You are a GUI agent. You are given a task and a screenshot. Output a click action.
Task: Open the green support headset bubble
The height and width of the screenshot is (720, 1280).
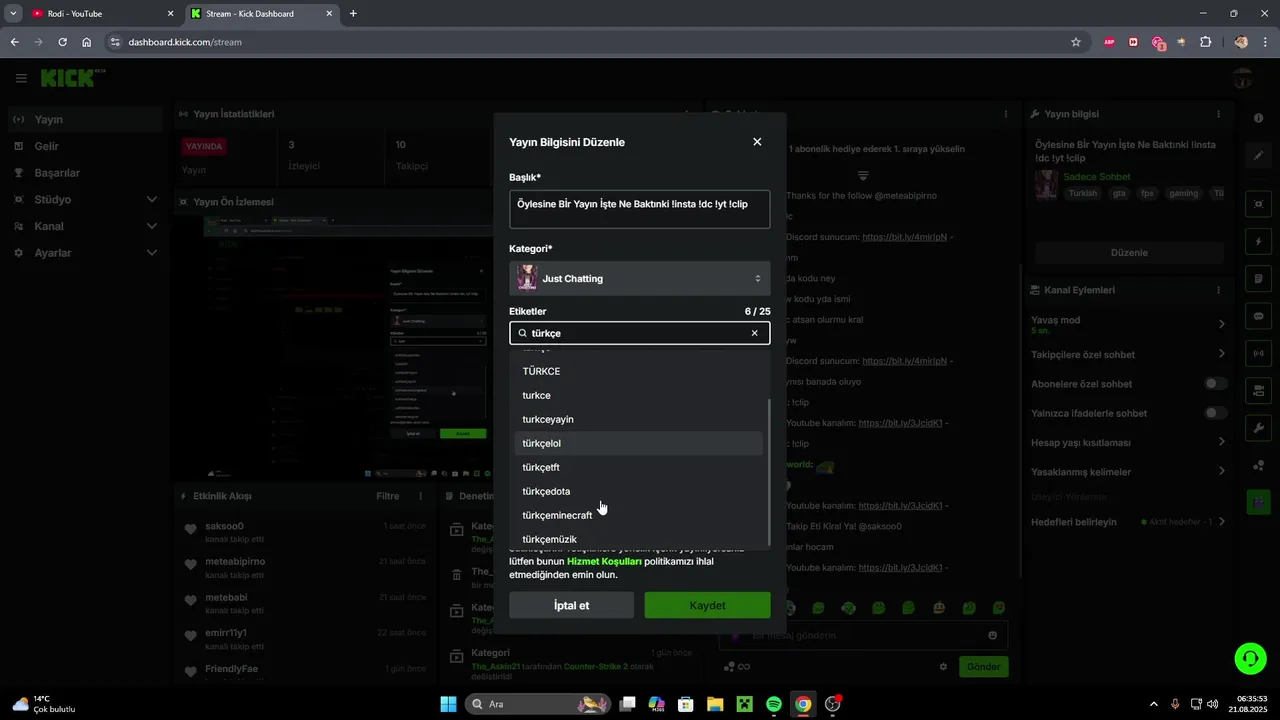(x=1250, y=657)
